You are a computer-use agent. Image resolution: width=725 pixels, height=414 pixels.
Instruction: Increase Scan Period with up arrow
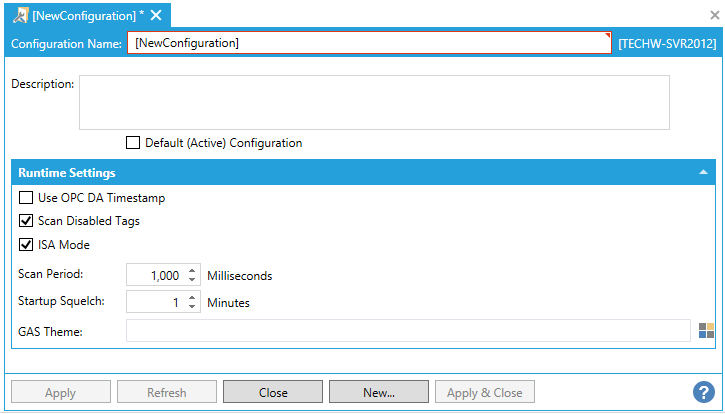pos(193,271)
